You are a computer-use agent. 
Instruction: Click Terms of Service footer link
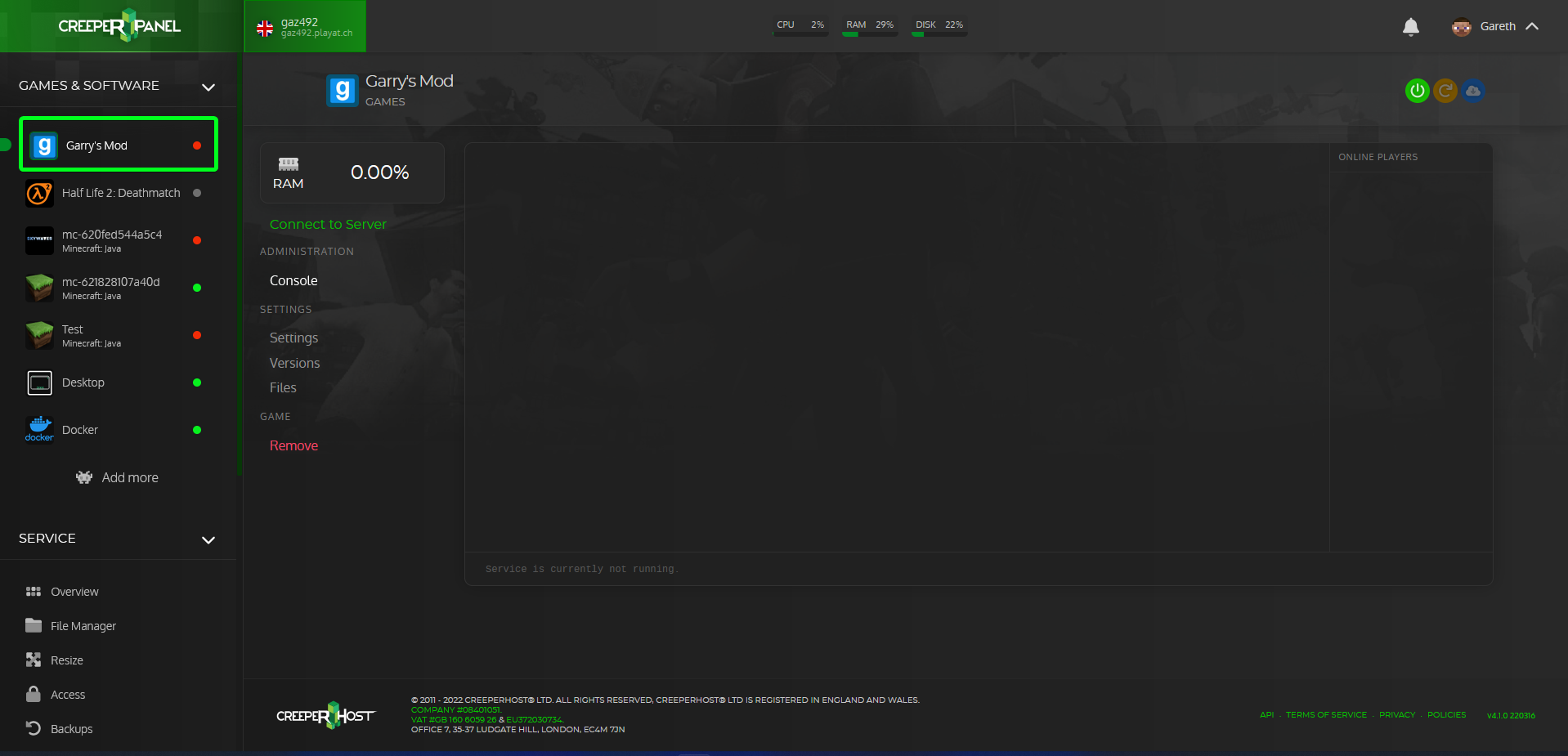[1326, 715]
